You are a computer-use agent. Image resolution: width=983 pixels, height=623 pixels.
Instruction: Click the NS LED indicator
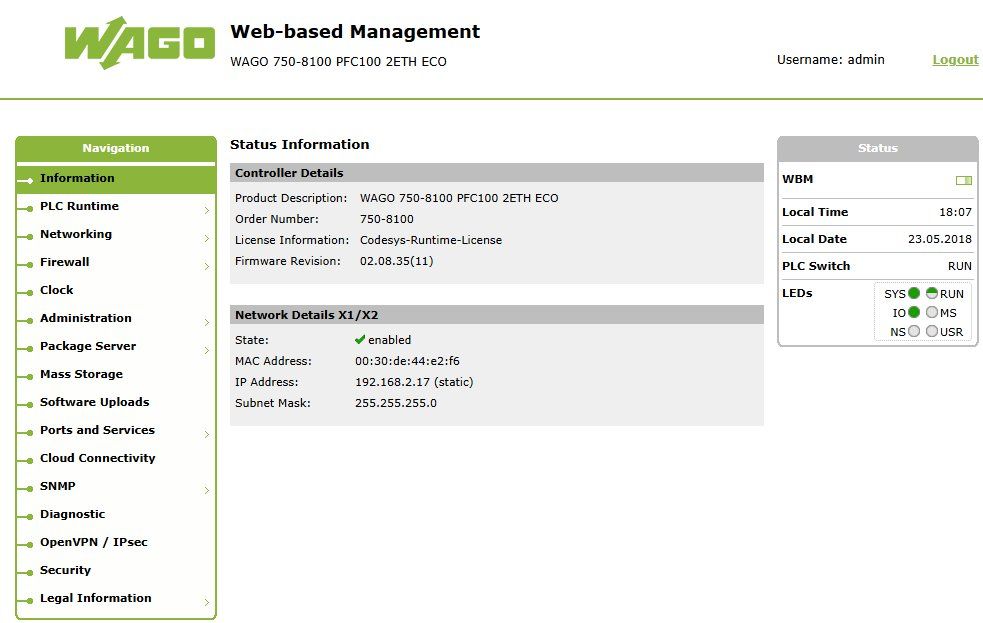pos(914,331)
